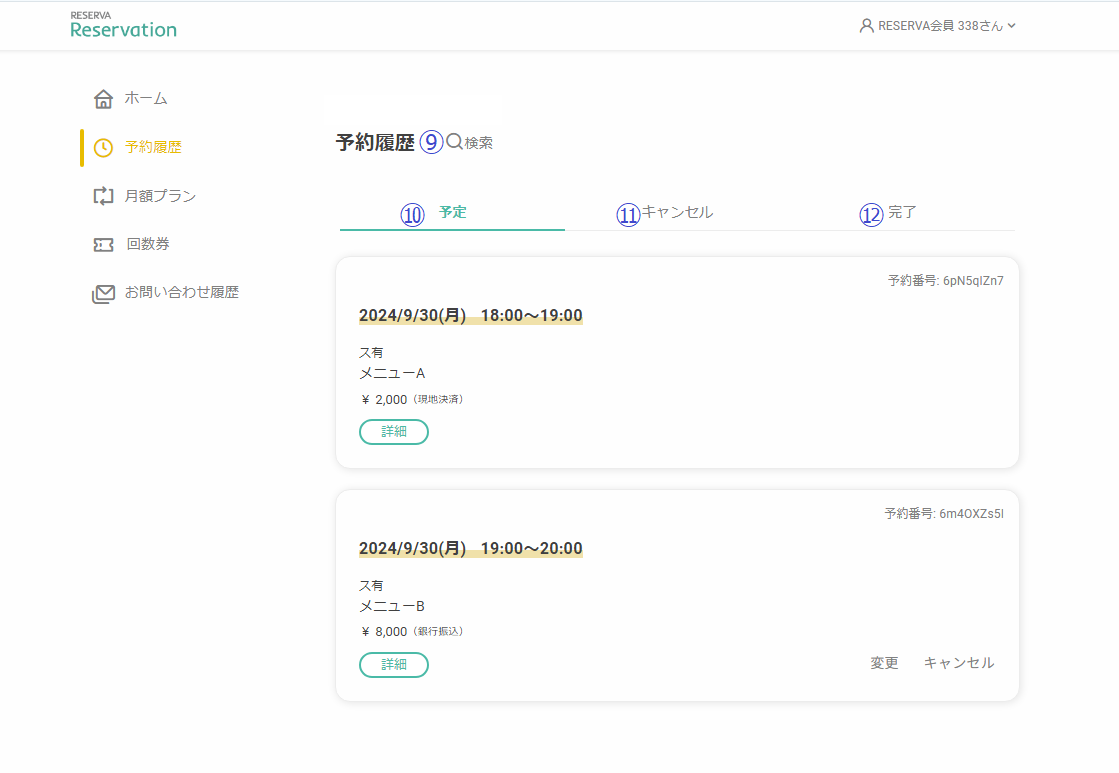Click the magnifier search icon

454,141
